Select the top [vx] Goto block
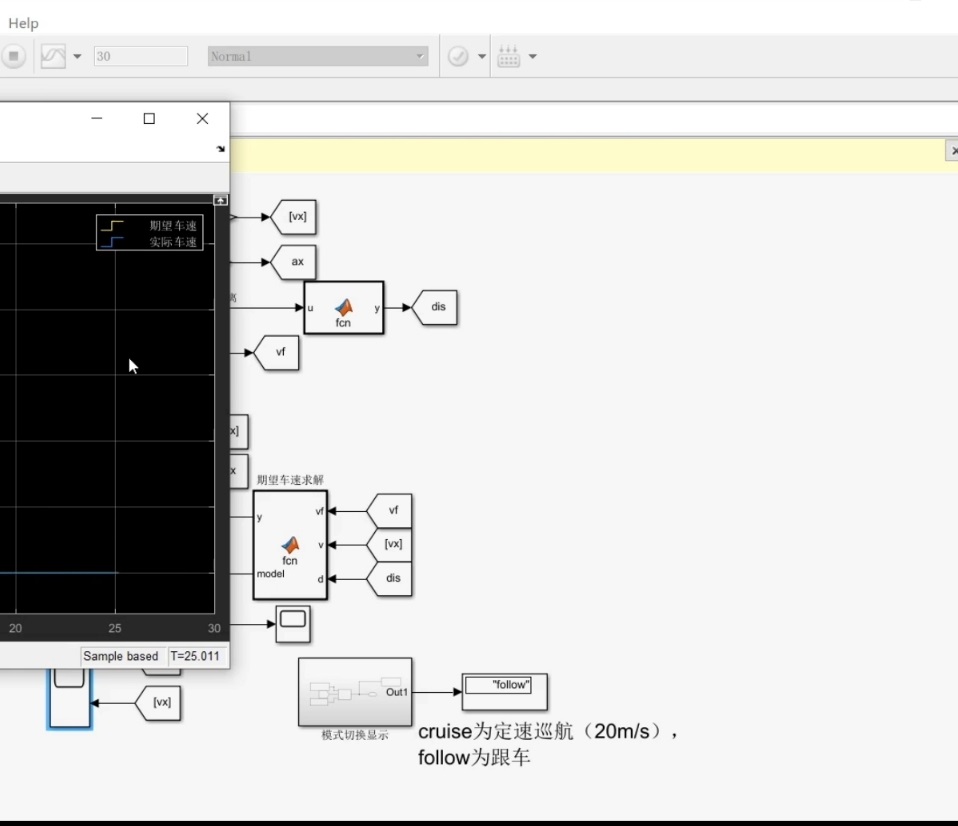 (x=294, y=217)
